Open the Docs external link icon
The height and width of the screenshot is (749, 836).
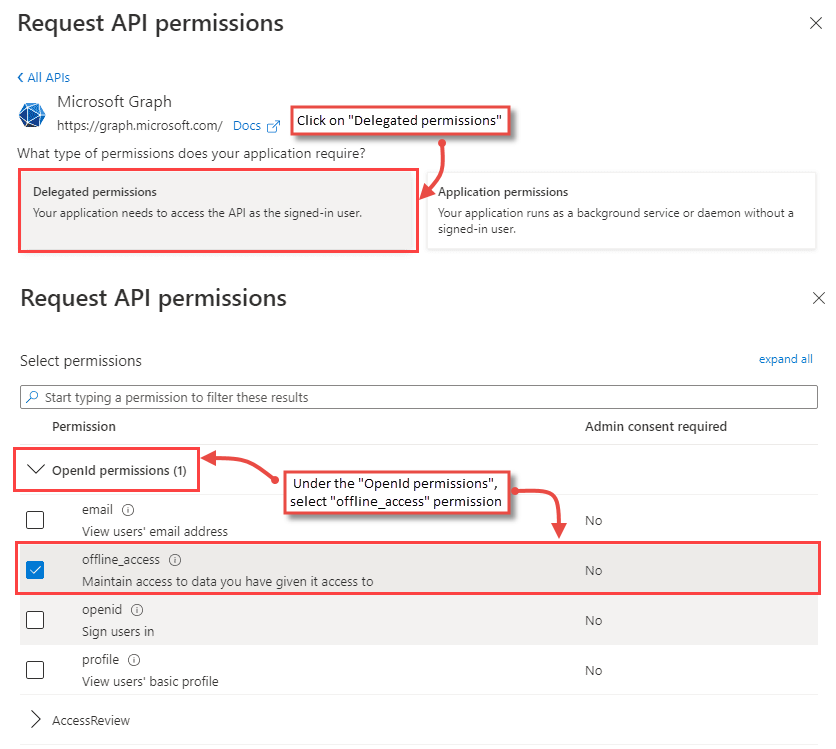pos(274,126)
